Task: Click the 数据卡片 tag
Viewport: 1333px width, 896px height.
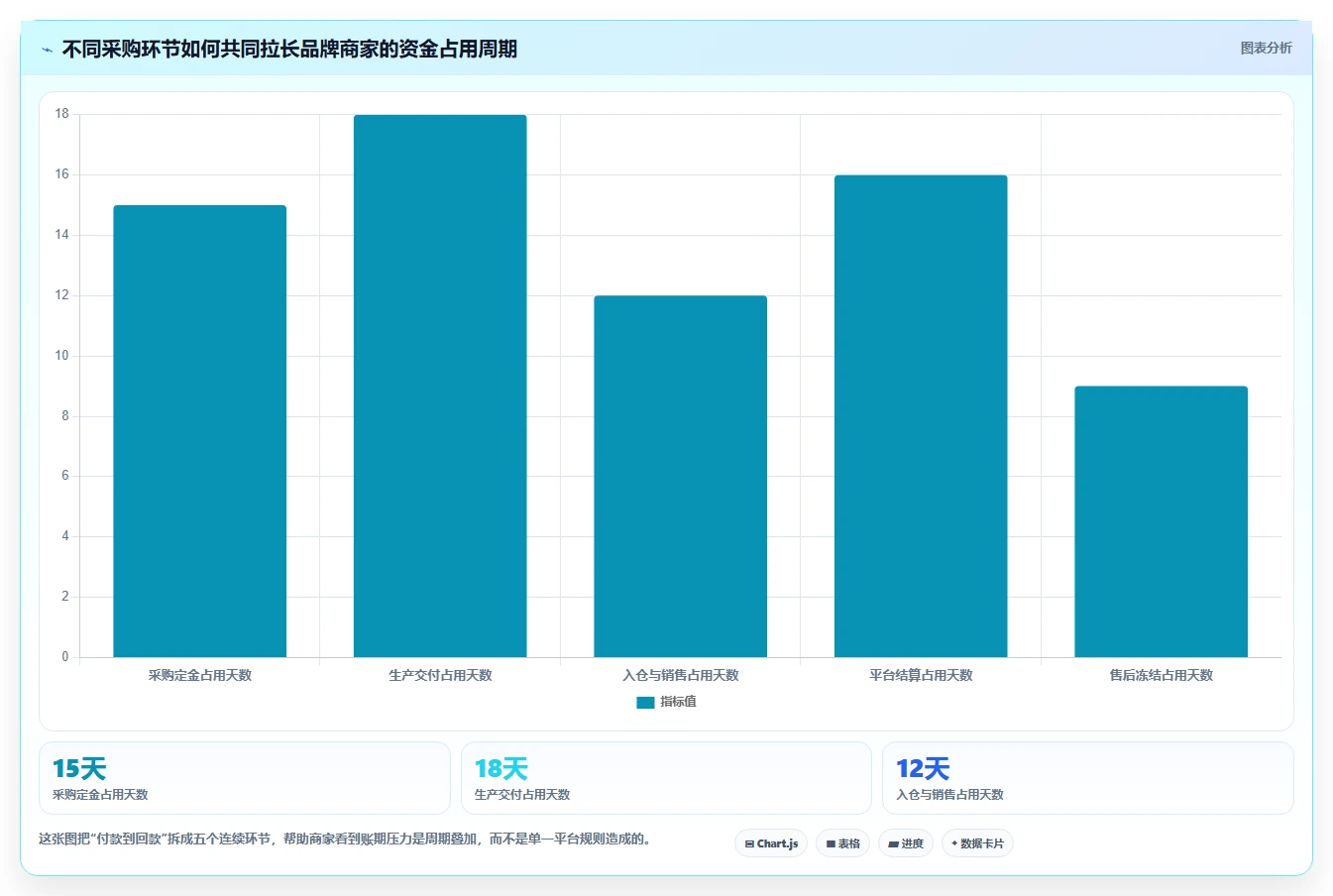Action: (x=977, y=843)
